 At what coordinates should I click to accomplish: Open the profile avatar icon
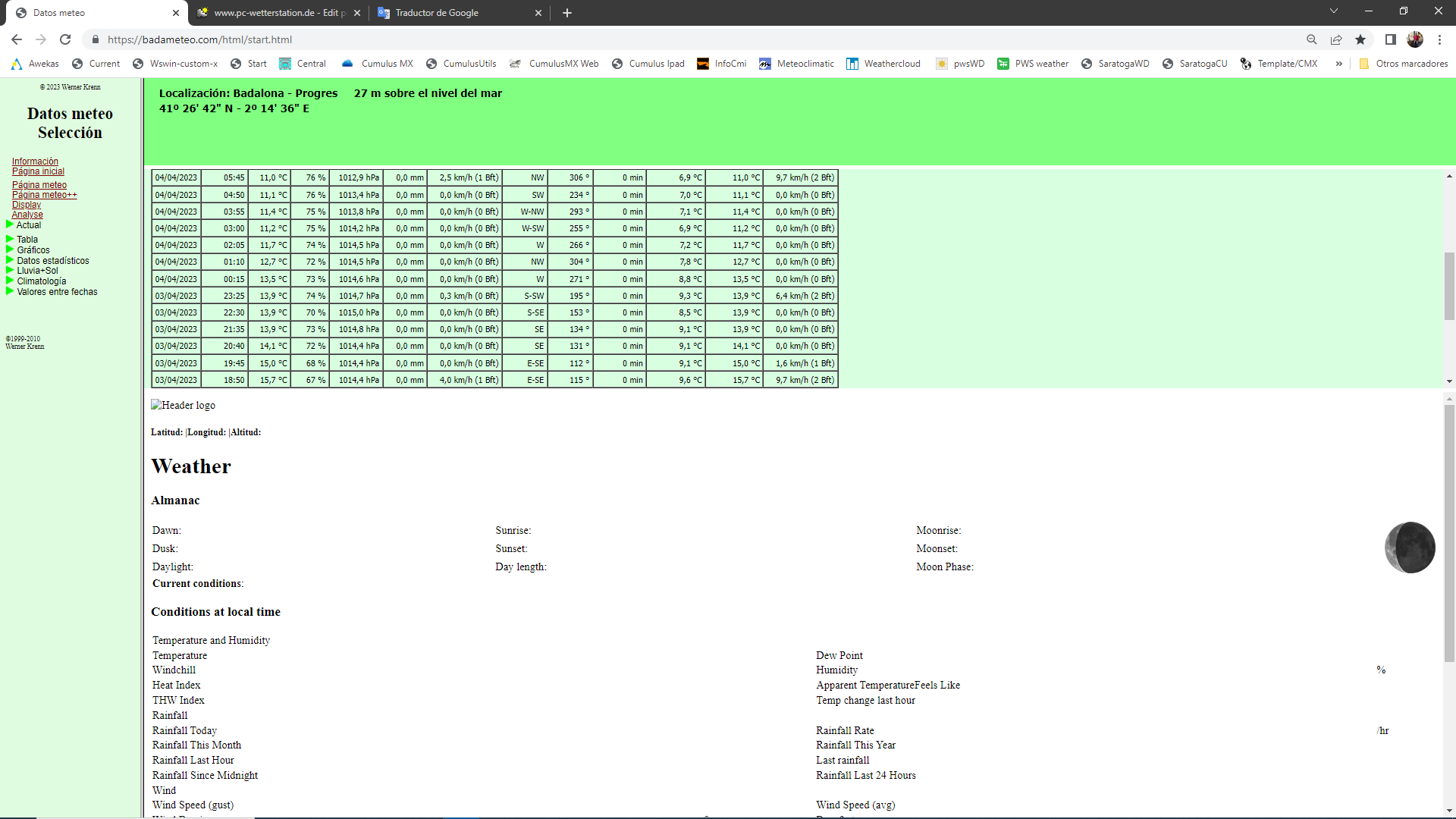tap(1415, 39)
